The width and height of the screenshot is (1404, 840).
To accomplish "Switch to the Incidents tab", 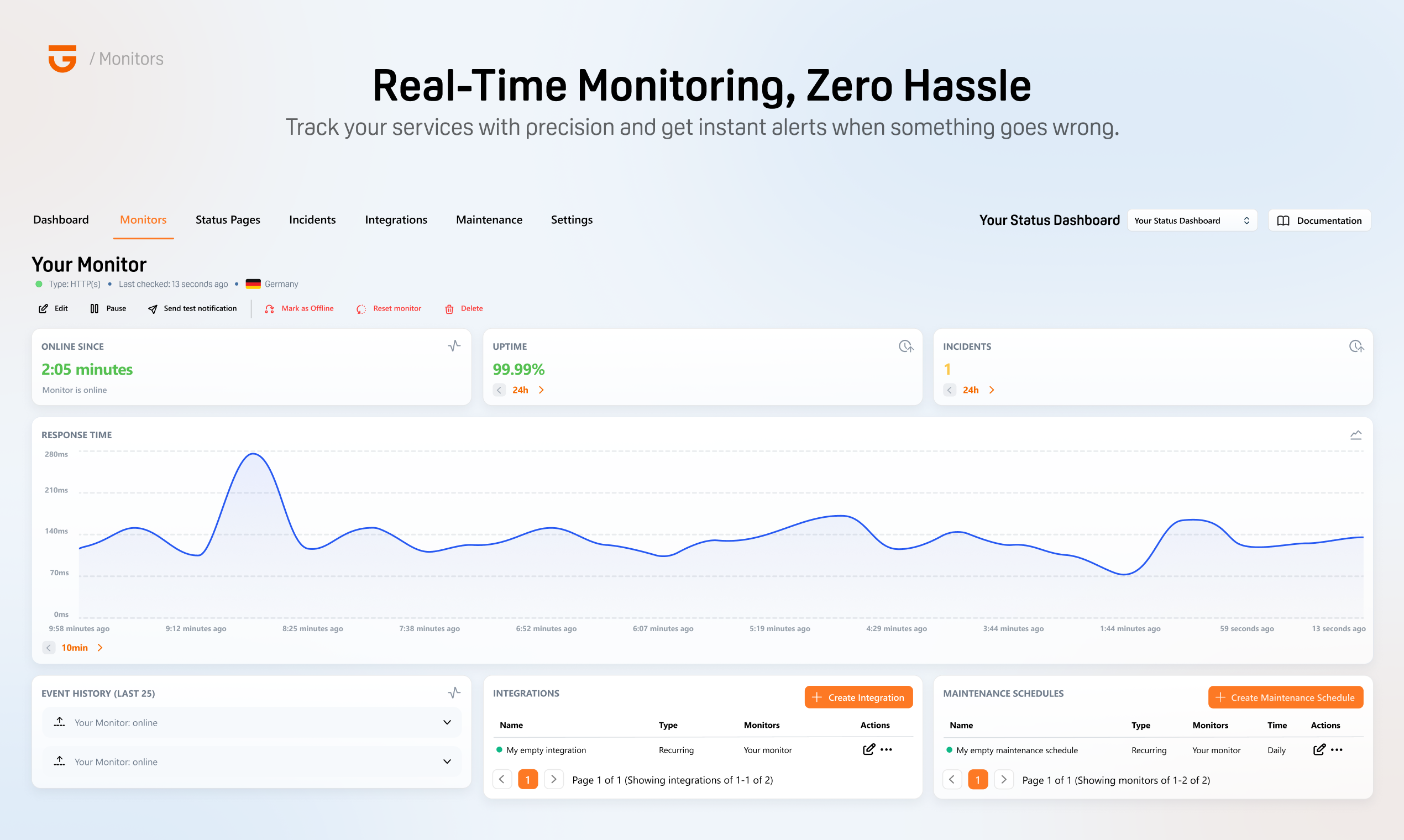I will [312, 219].
